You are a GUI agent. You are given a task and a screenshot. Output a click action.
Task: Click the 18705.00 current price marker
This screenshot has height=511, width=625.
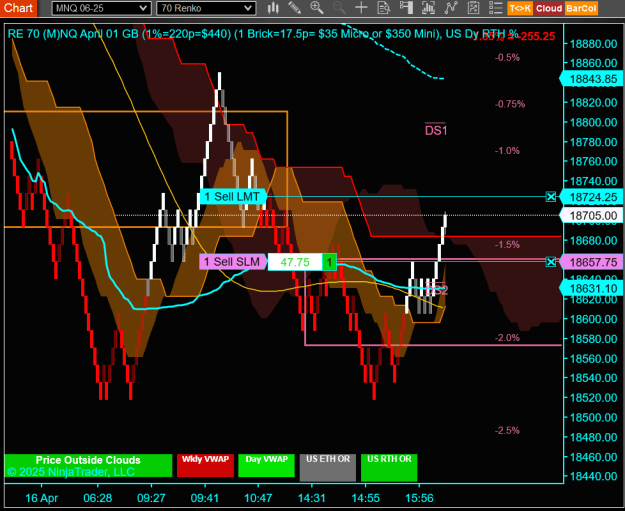(x=592, y=216)
